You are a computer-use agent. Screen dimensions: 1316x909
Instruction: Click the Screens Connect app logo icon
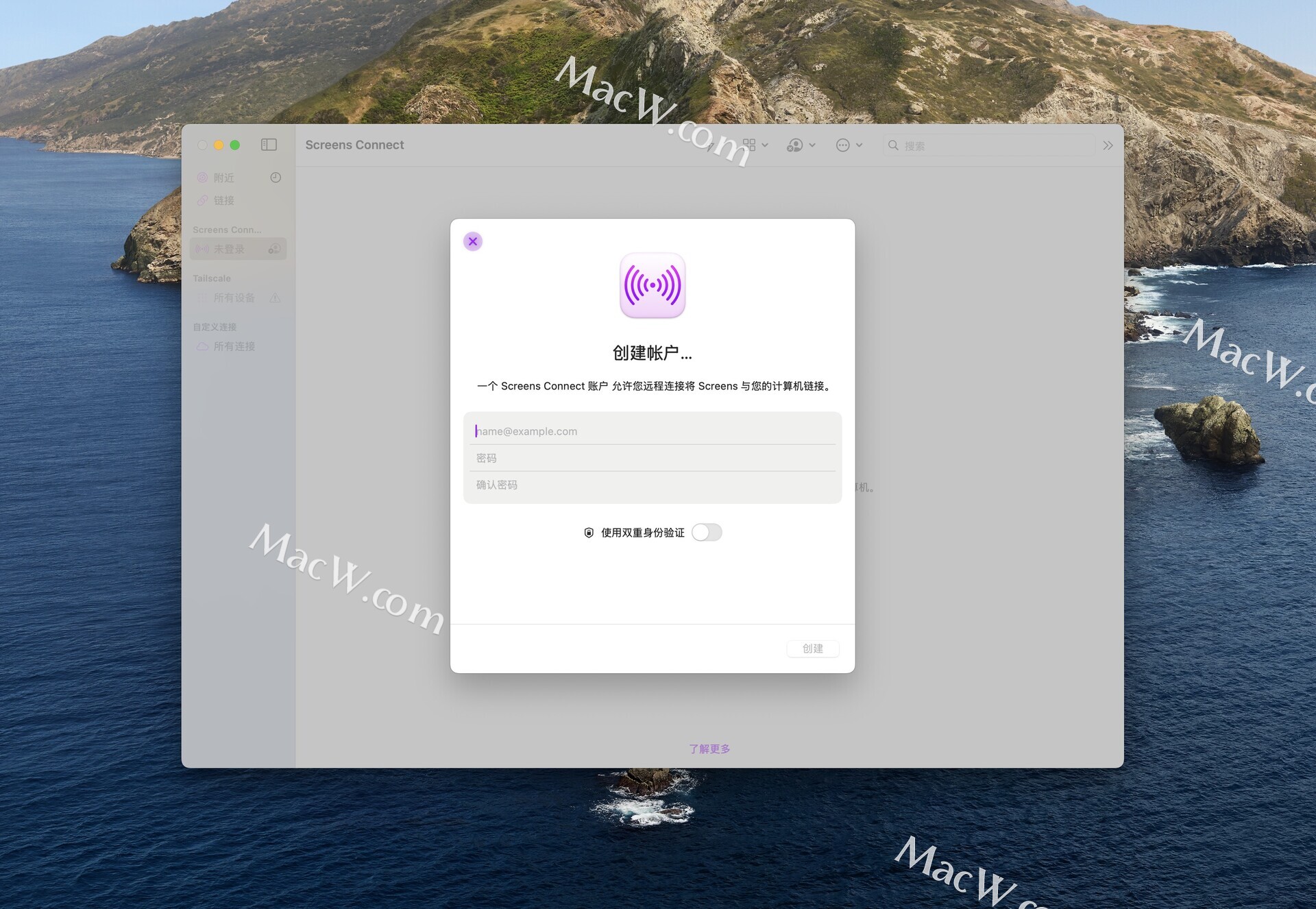[652, 285]
